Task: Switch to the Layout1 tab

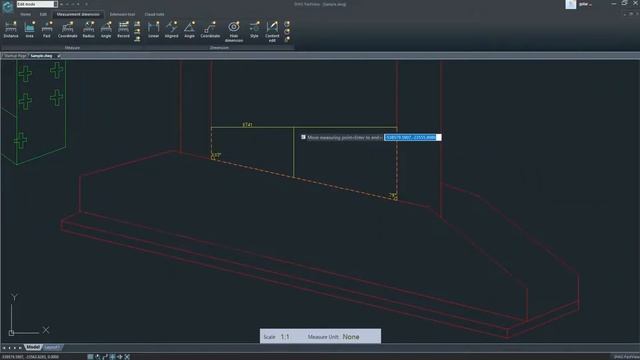Action: pyautogui.click(x=52, y=347)
